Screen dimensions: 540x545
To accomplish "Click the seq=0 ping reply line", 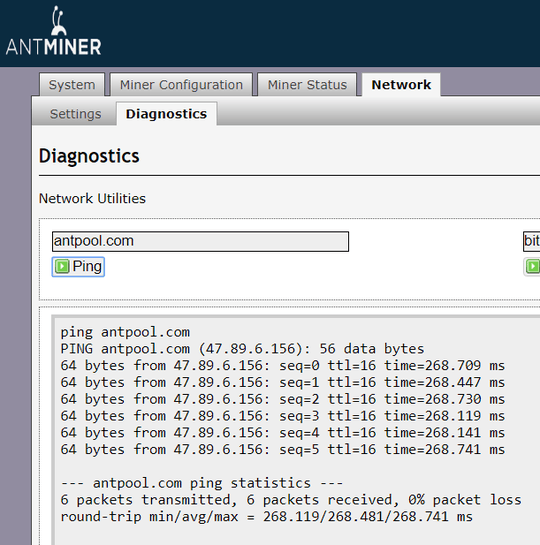I will 283,366.
